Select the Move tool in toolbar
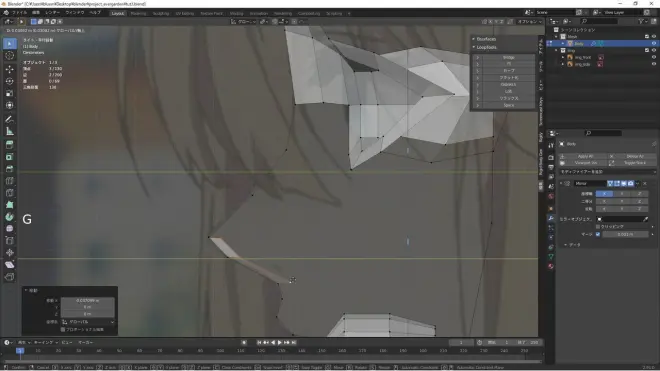The height and width of the screenshot is (371, 660). tap(10, 69)
